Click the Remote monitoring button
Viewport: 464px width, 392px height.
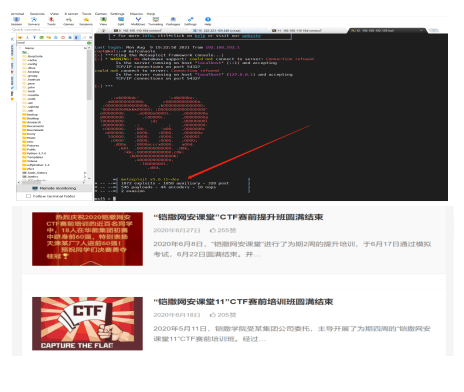[x=54, y=188]
